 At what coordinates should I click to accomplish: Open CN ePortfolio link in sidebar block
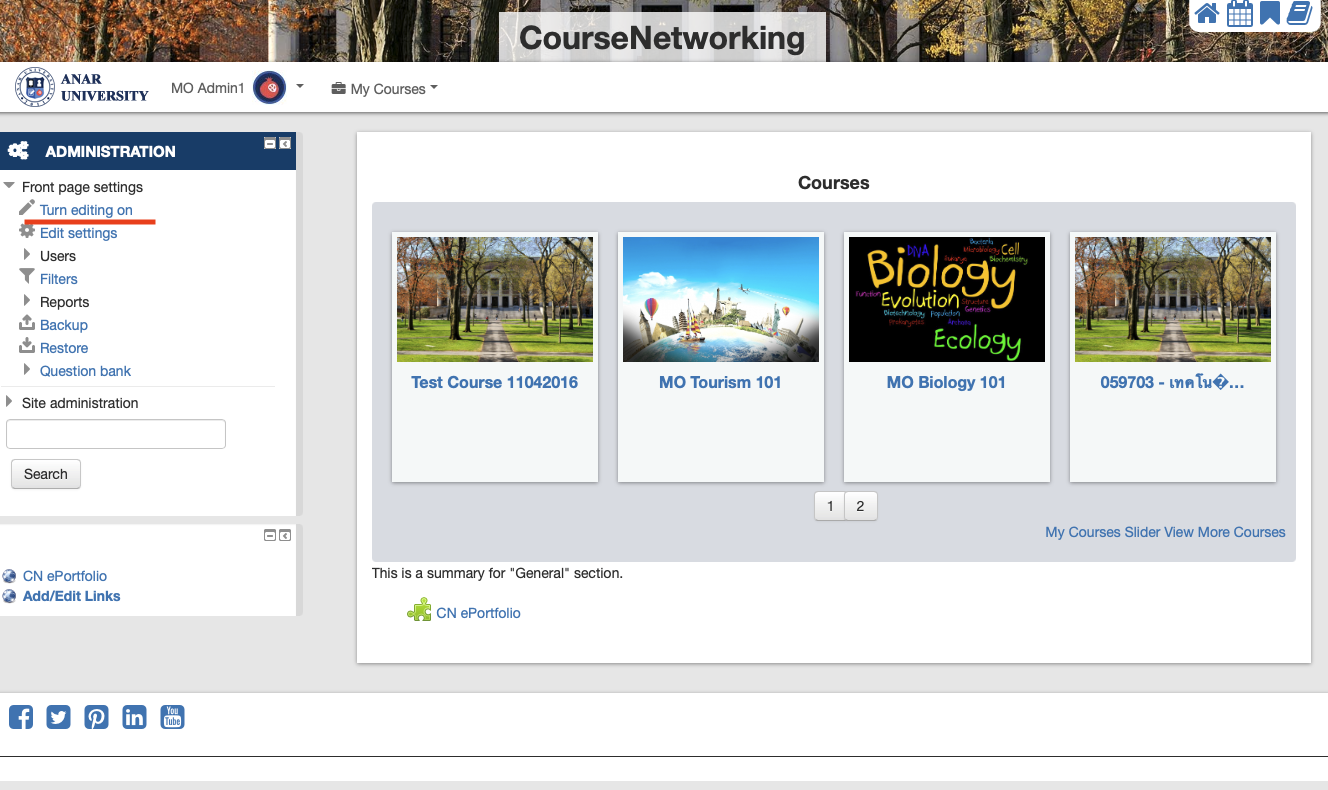[65, 576]
